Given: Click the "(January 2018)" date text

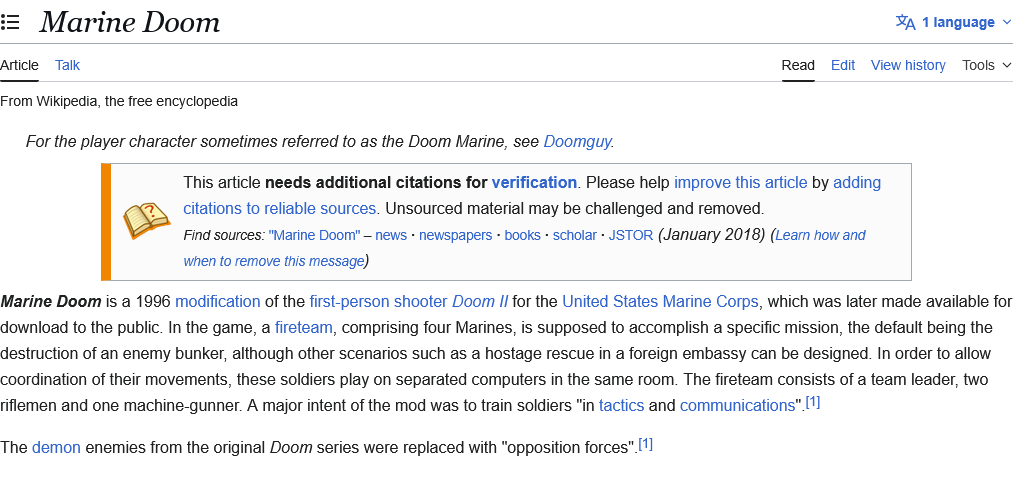Looking at the screenshot, I should coord(711,235).
